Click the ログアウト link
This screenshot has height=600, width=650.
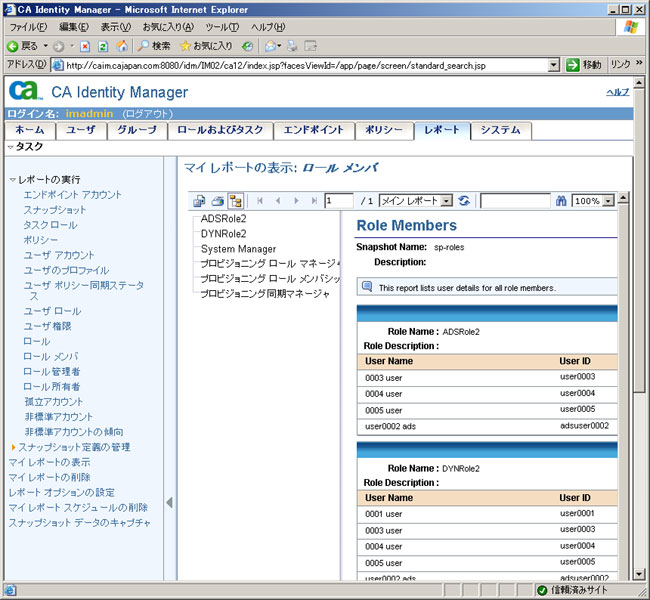click(x=148, y=114)
